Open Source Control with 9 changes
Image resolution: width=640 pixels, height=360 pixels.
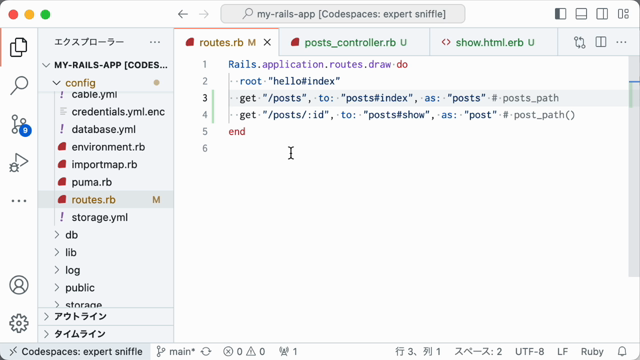[x=19, y=124]
